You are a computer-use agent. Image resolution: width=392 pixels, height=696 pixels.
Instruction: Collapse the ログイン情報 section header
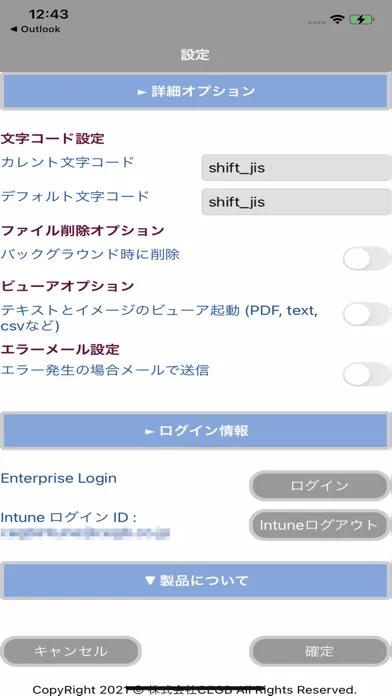(x=196, y=431)
